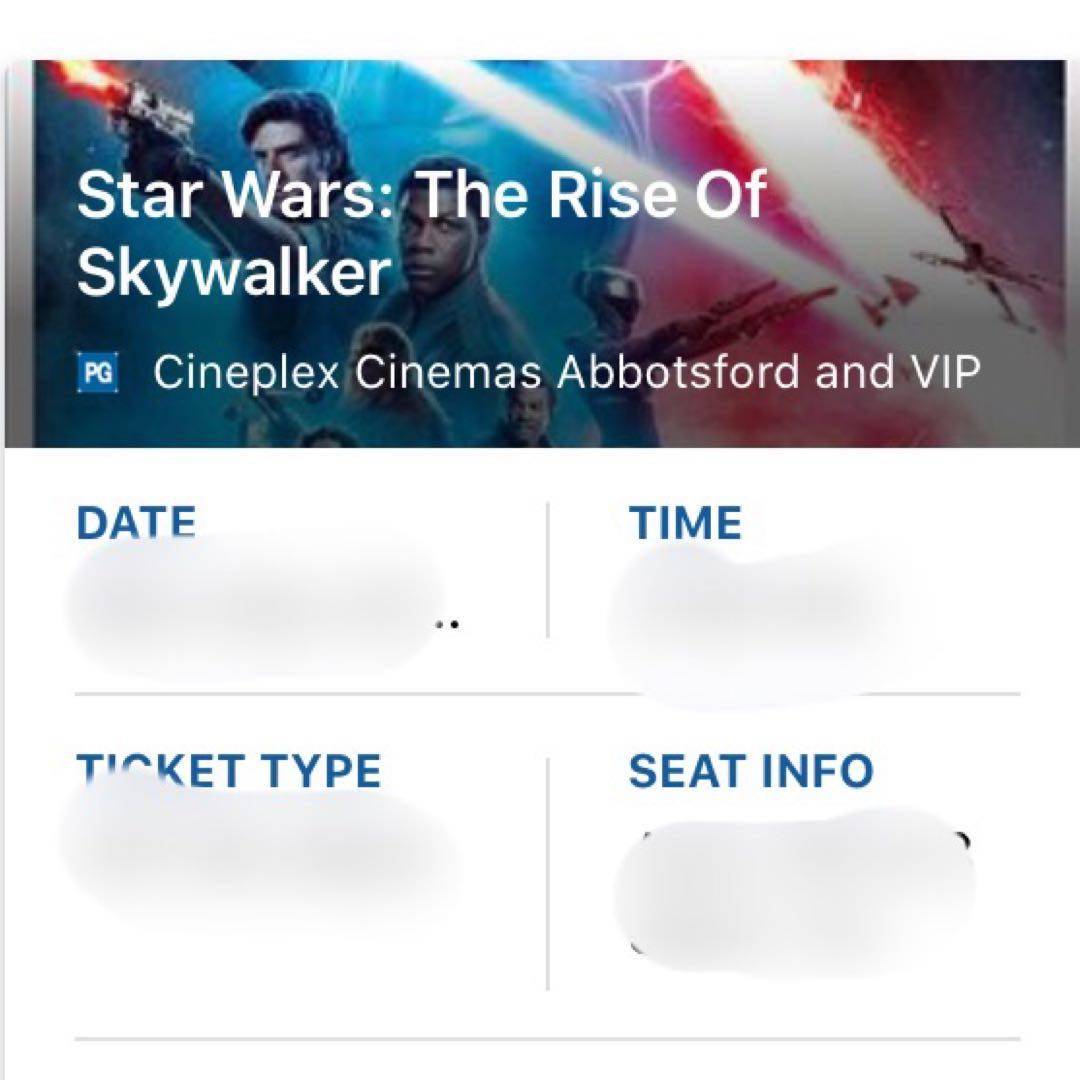Click the TIME field label
1080x1080 pixels.
click(x=685, y=524)
